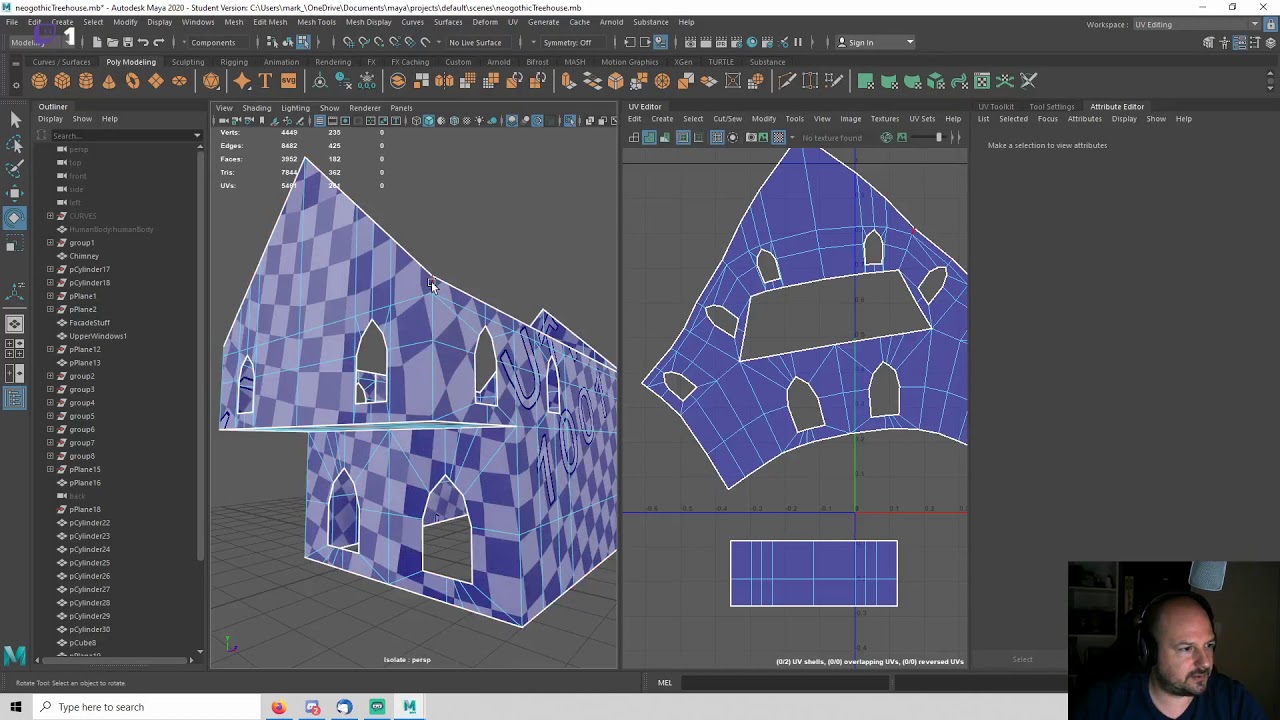Click the SVG import shelf icon
The width and height of the screenshot is (1280, 720).
288,81
